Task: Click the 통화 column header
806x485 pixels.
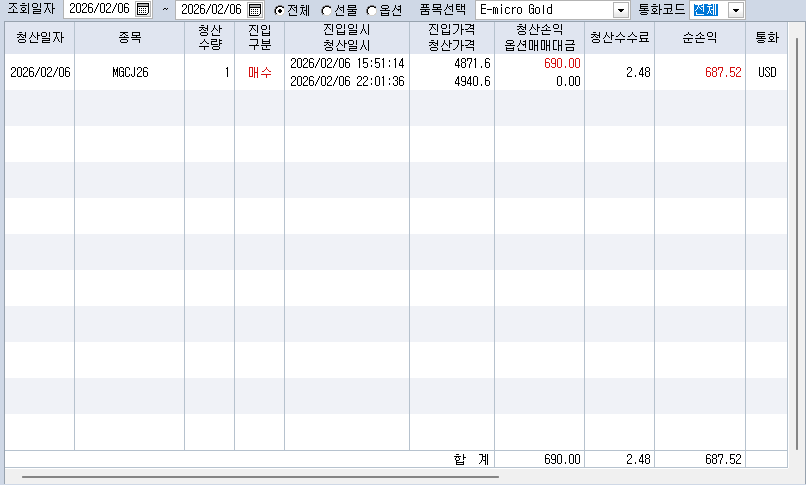Action: point(766,38)
